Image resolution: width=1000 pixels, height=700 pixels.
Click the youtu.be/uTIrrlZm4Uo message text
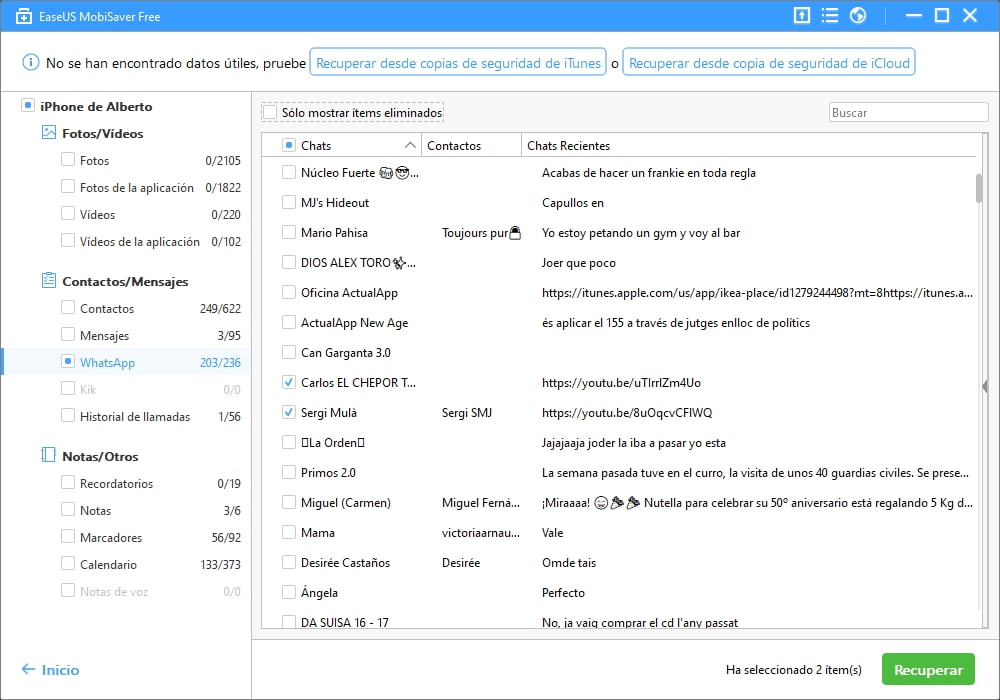pos(621,383)
